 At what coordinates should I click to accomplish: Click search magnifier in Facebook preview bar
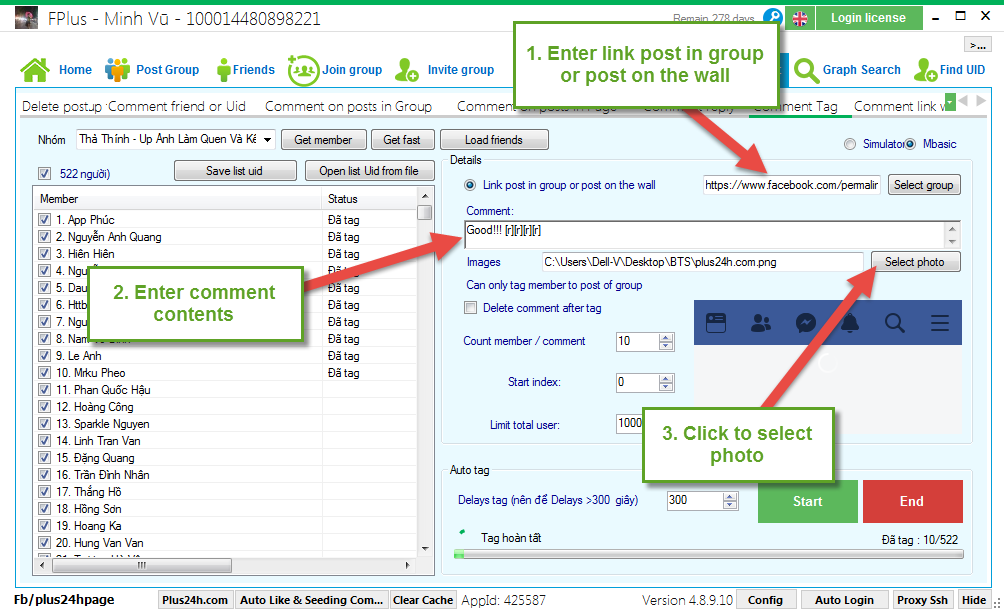895,323
